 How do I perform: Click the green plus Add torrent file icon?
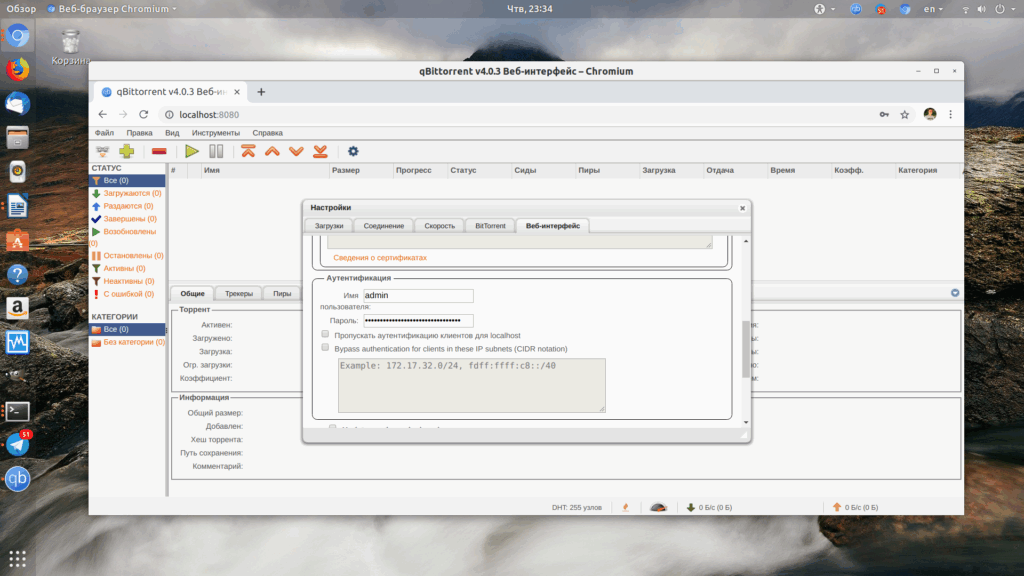click(127, 152)
